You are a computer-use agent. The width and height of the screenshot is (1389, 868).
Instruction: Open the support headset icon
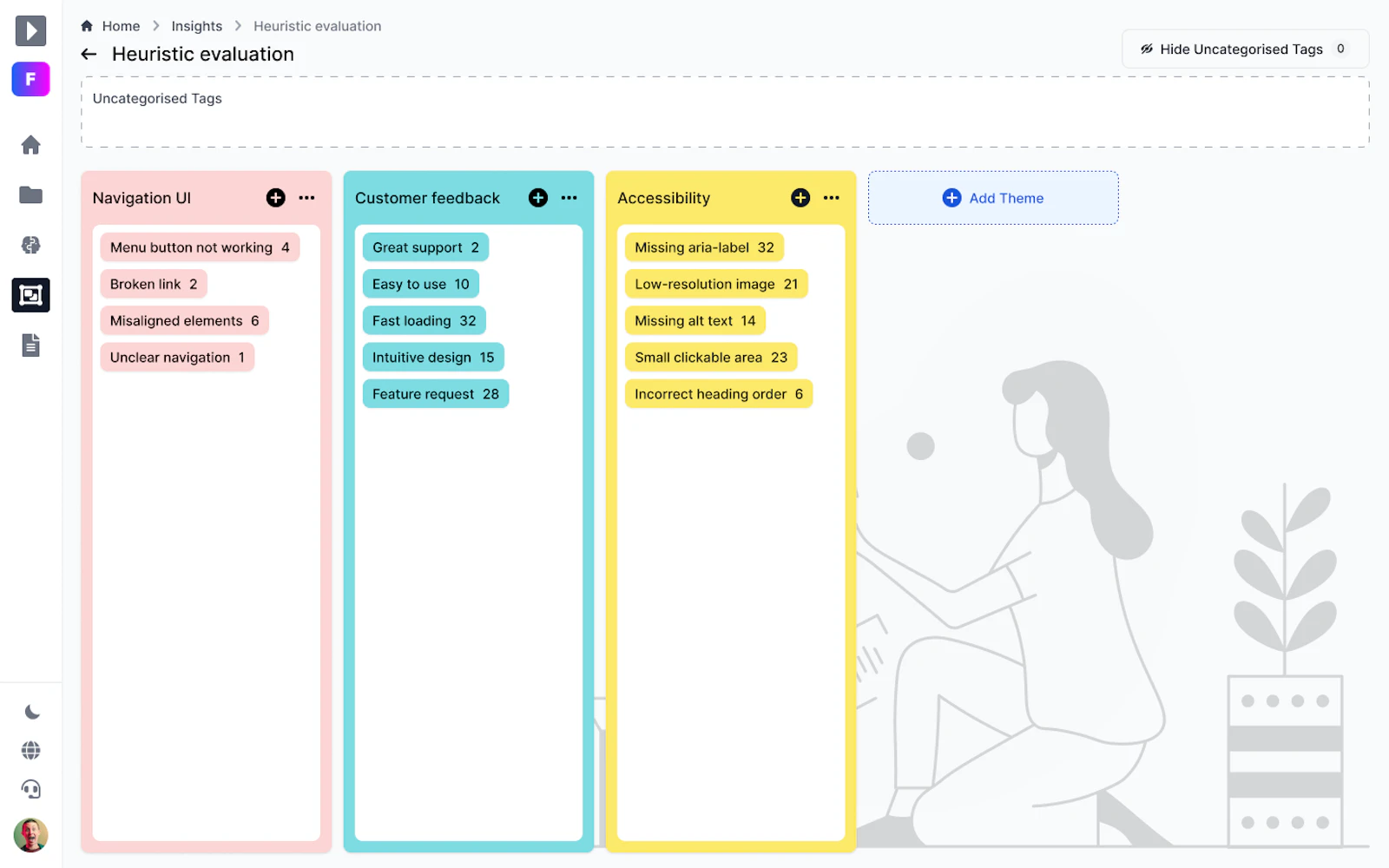coord(31,789)
